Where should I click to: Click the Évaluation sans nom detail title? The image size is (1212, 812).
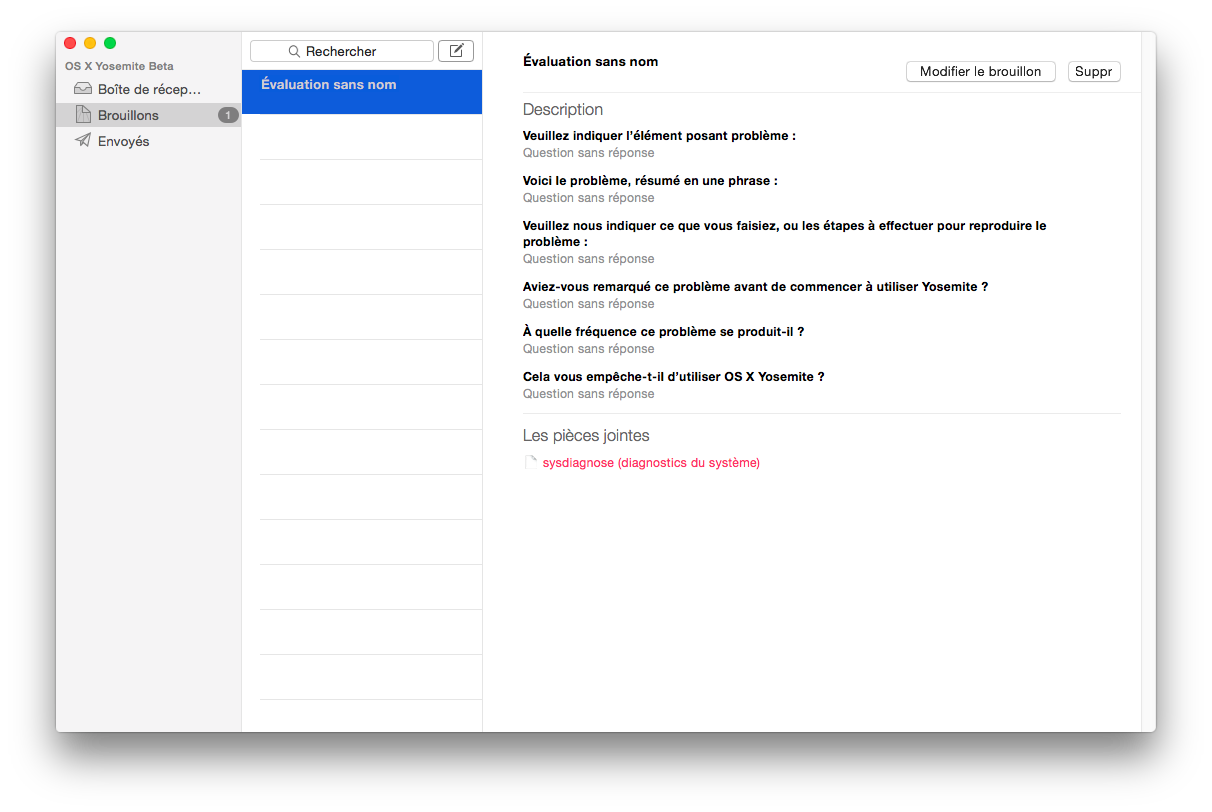pos(590,61)
